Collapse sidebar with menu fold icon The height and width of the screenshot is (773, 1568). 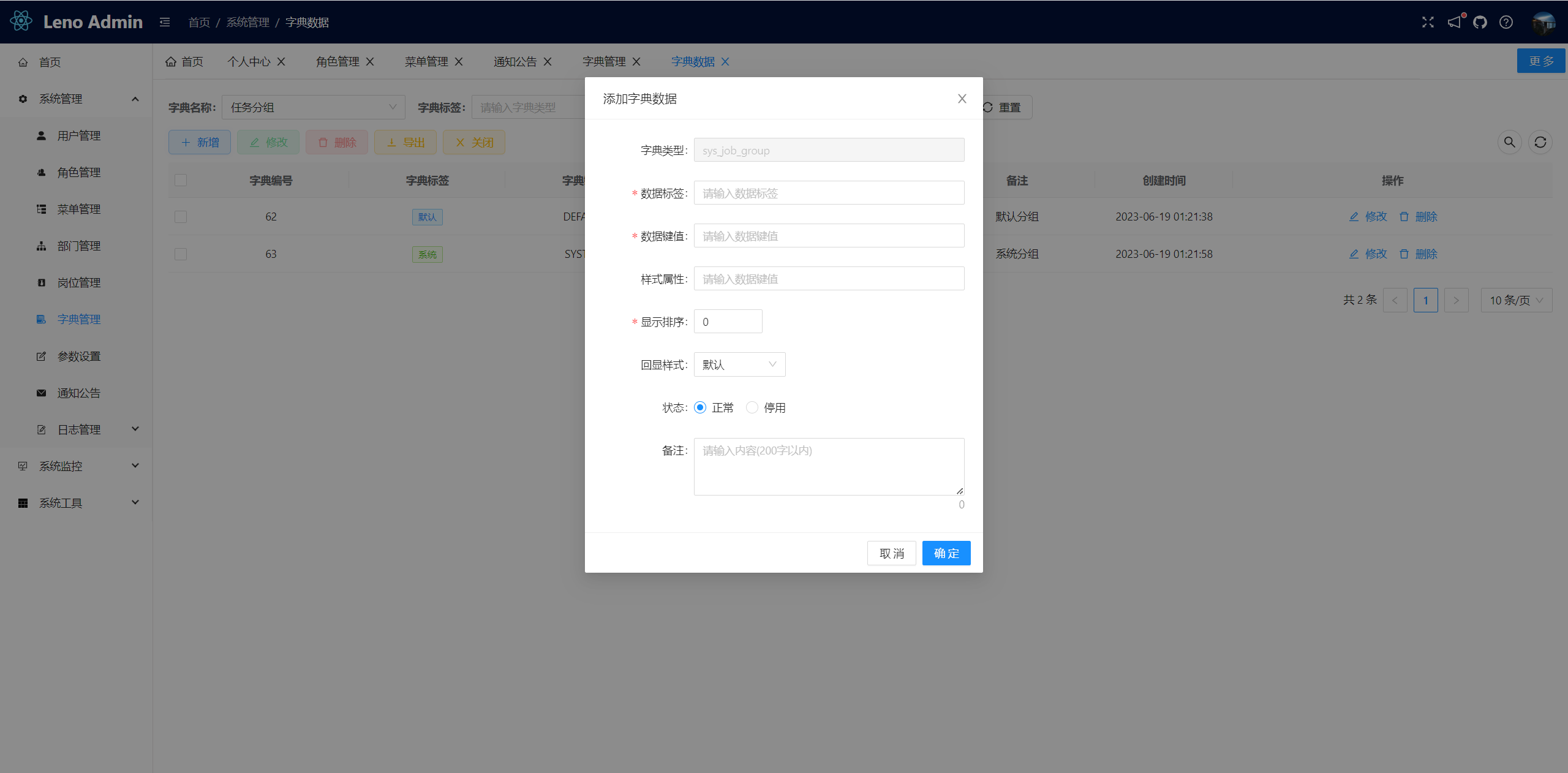[x=165, y=22]
